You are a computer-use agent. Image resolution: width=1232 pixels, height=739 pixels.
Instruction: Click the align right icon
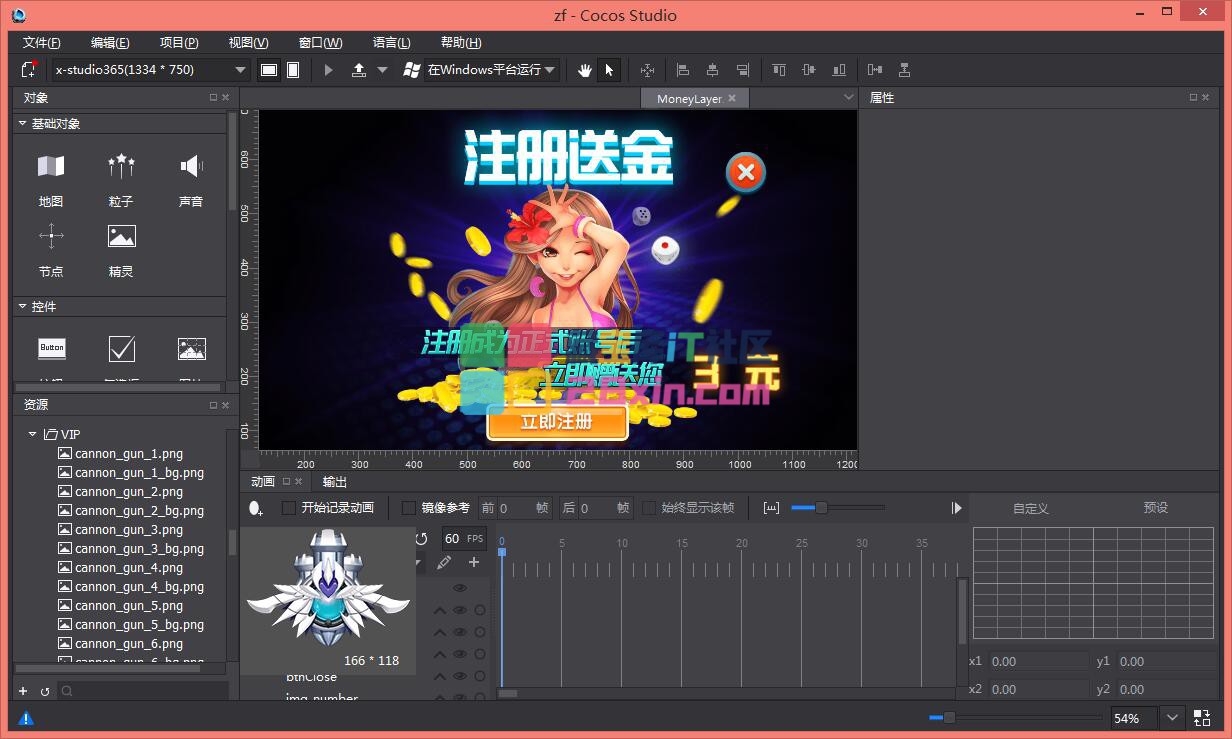point(742,70)
